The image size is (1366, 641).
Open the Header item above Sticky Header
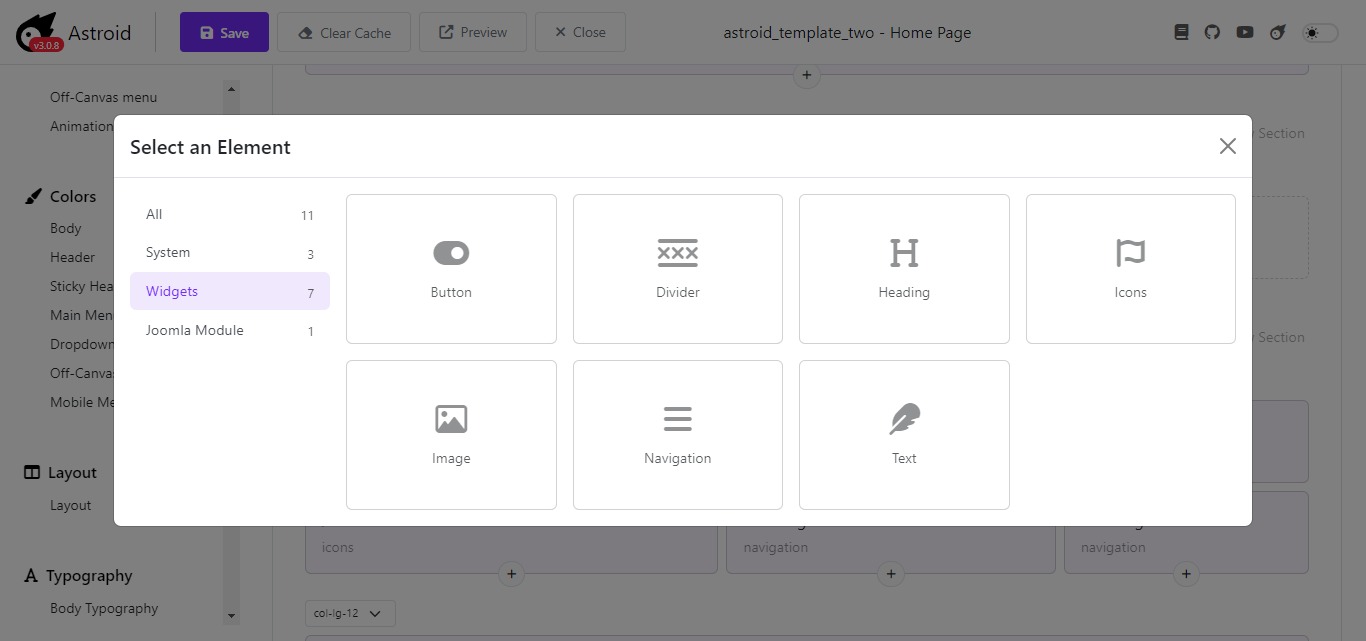point(73,257)
